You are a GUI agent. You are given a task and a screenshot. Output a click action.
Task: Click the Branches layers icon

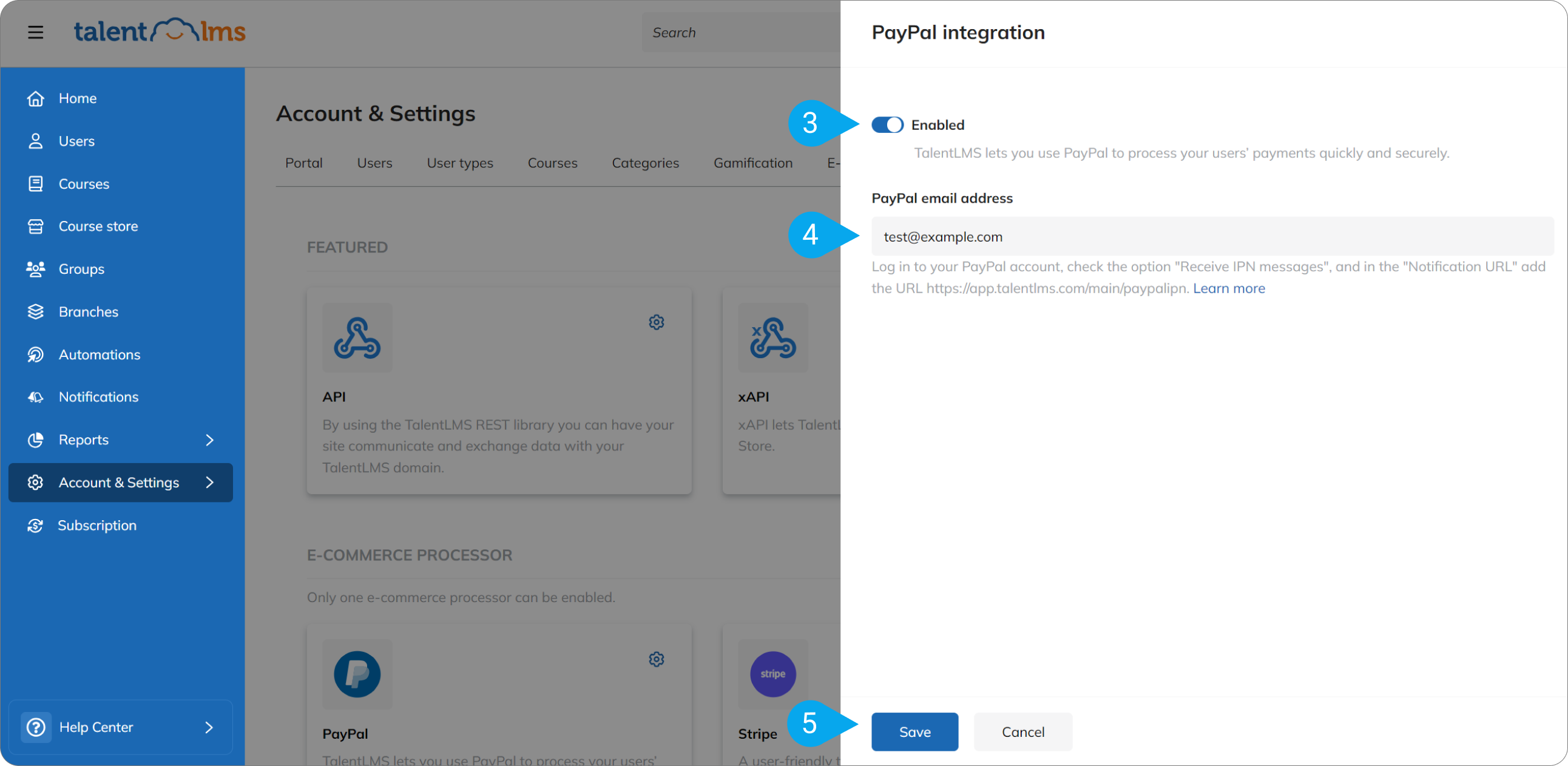35,311
